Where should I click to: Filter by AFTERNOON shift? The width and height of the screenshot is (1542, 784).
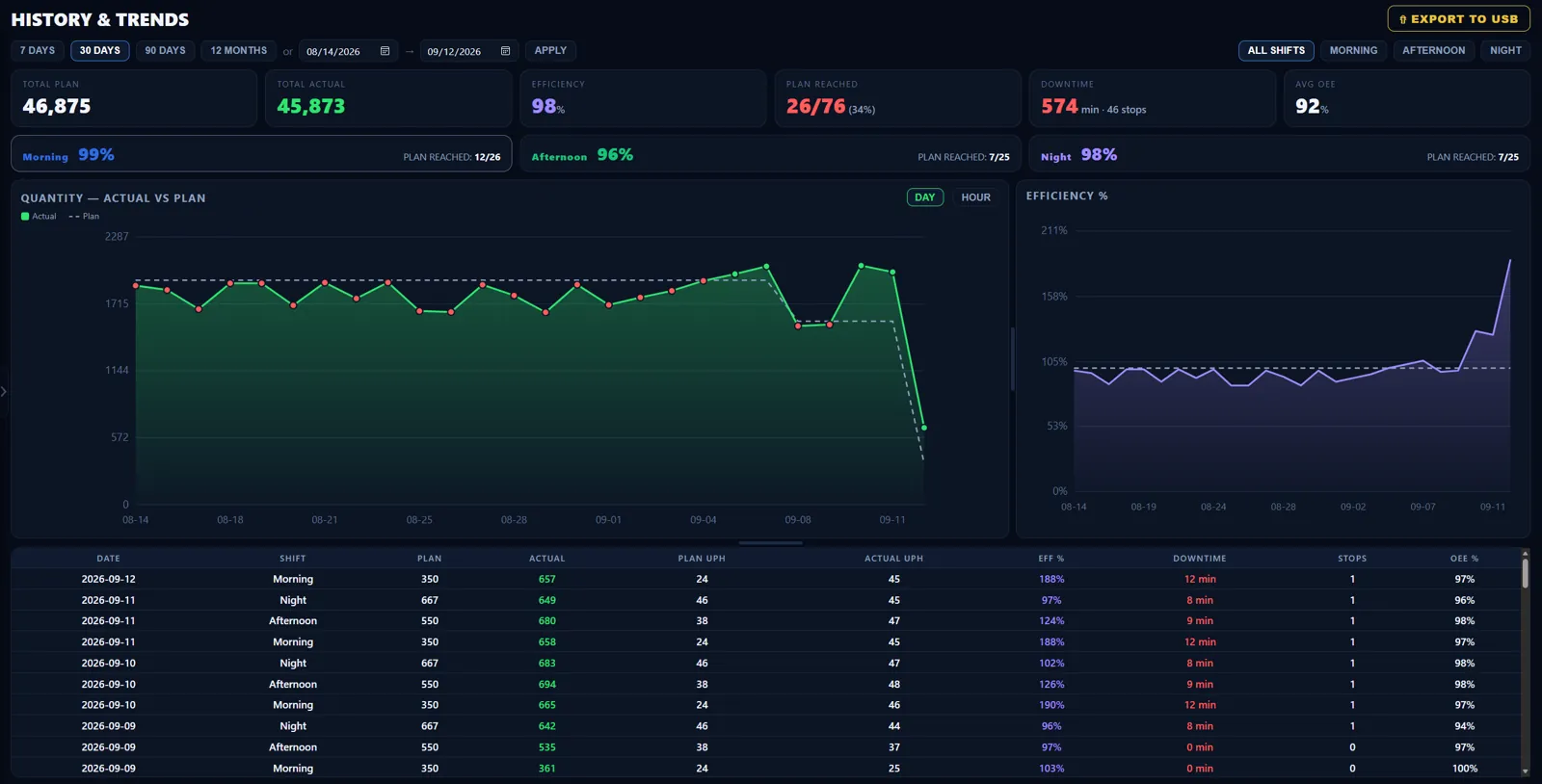(x=1433, y=51)
